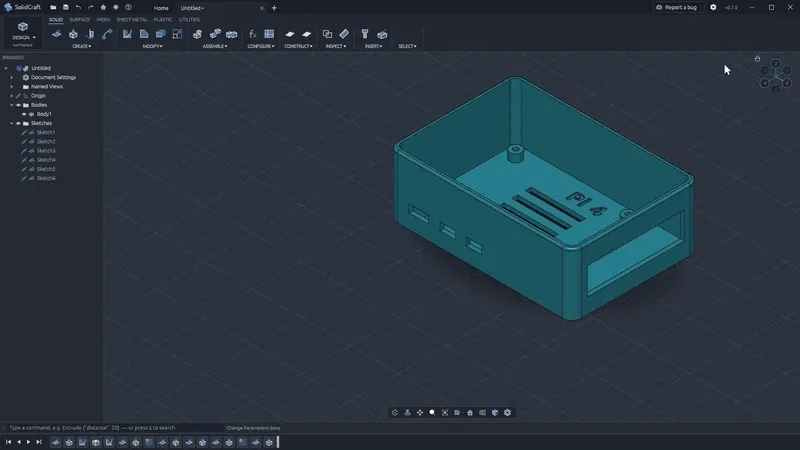Click the home icon in title bar
This screenshot has height=450, width=800.
[103, 8]
